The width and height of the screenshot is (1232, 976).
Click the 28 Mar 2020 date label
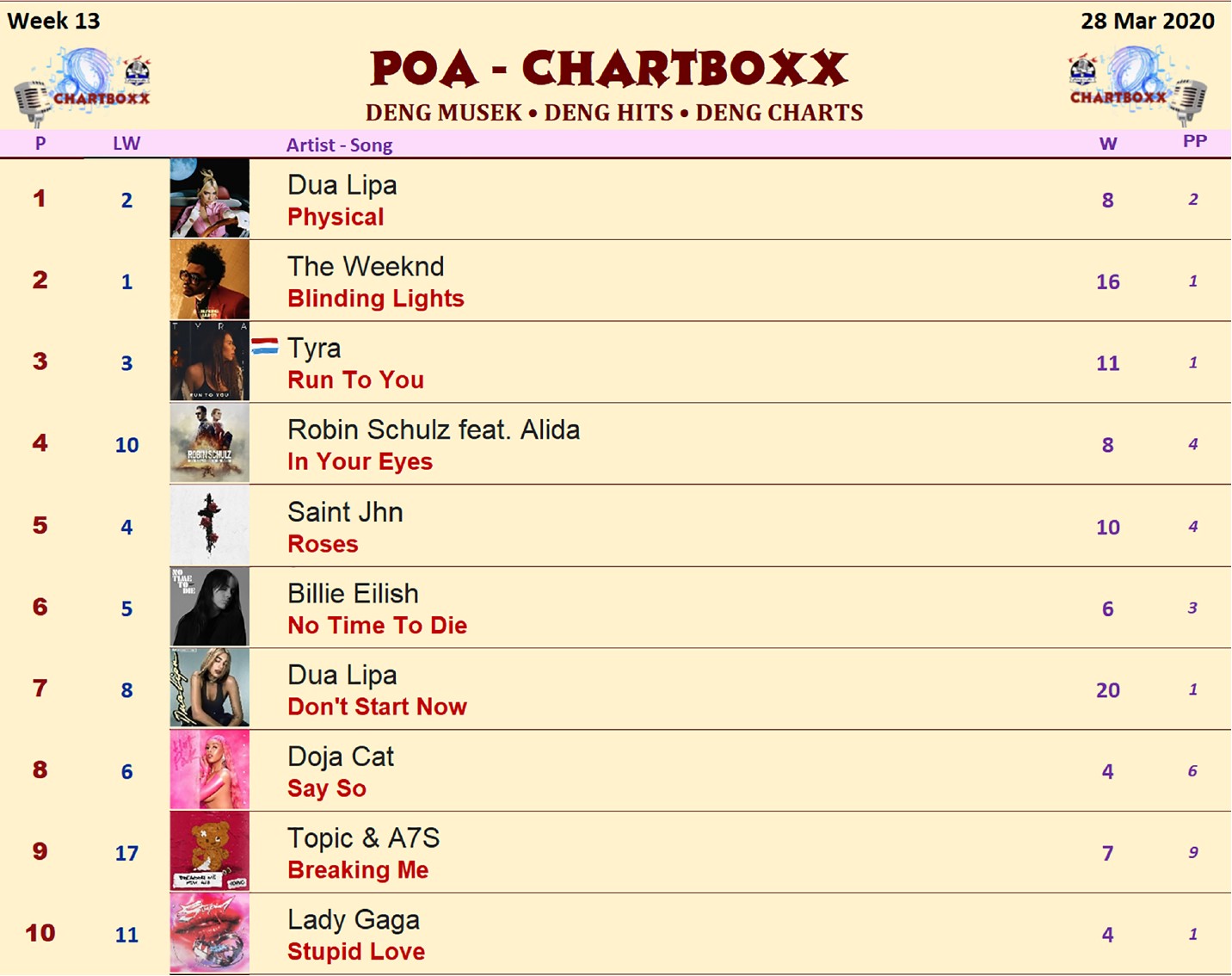click(x=1148, y=21)
